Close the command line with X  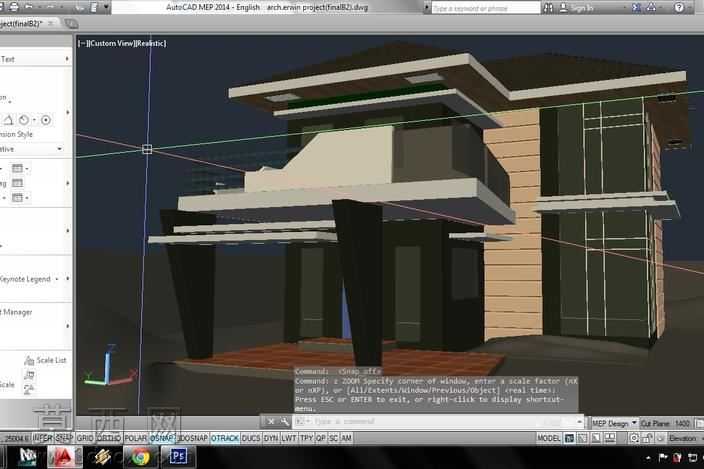[x=271, y=421]
